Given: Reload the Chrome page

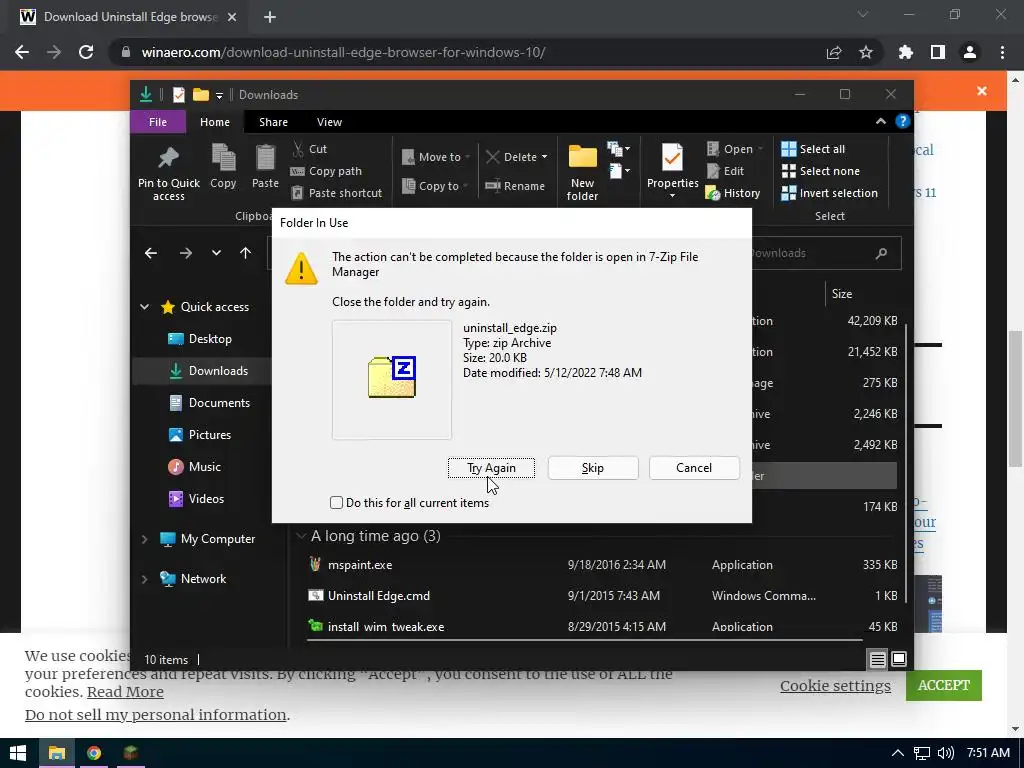Looking at the screenshot, I should (86, 52).
